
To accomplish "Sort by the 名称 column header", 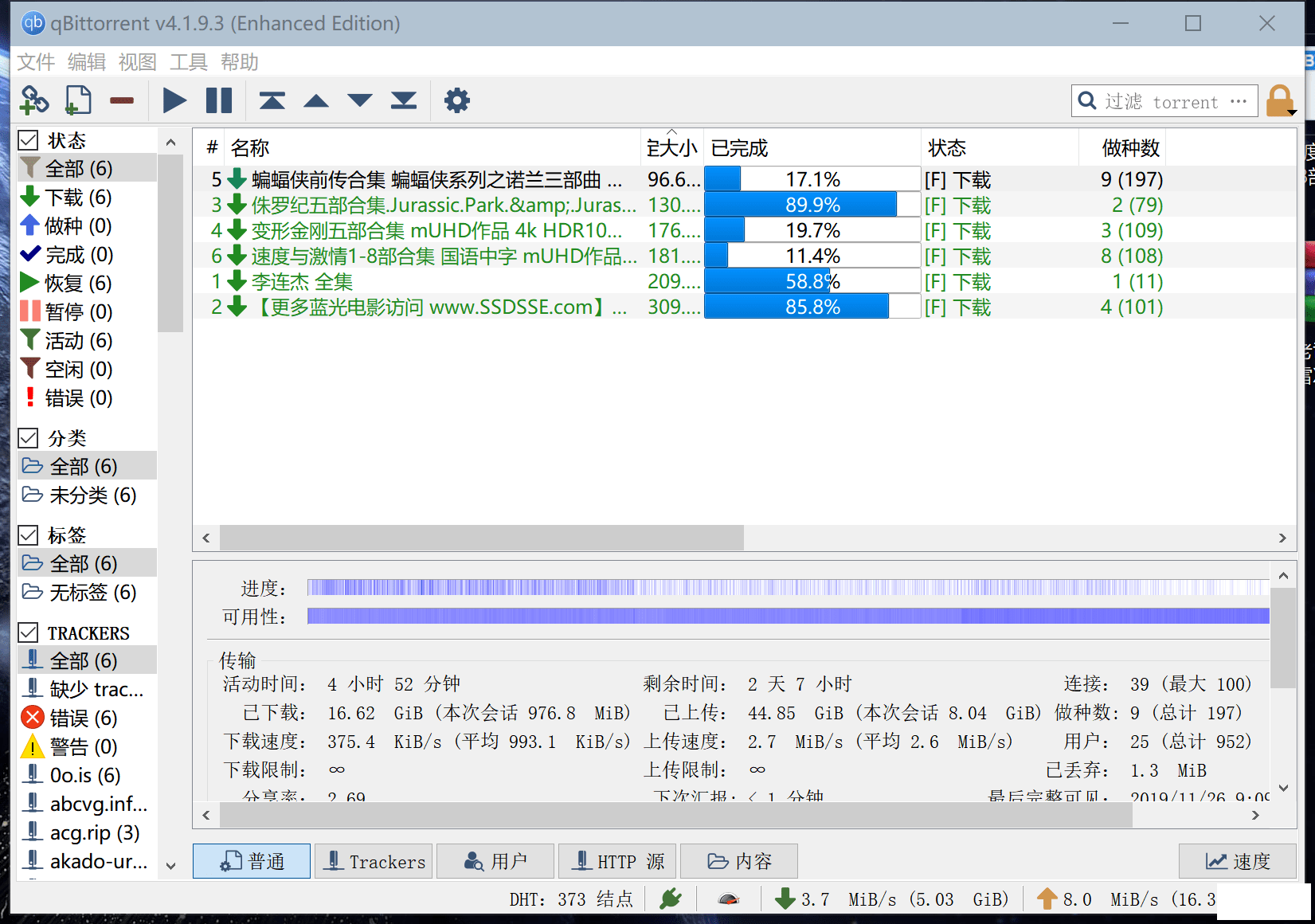I will coord(432,148).
